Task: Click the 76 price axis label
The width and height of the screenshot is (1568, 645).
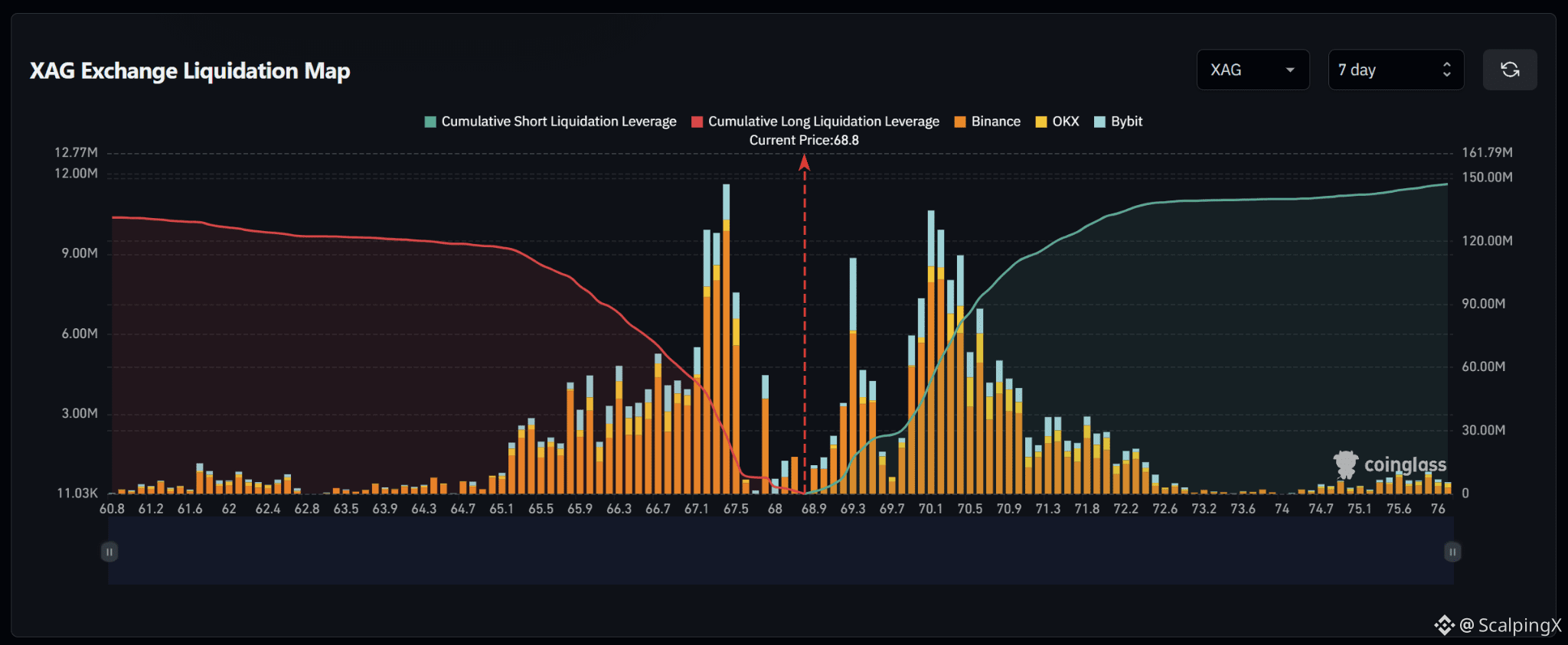Action: pyautogui.click(x=1438, y=509)
